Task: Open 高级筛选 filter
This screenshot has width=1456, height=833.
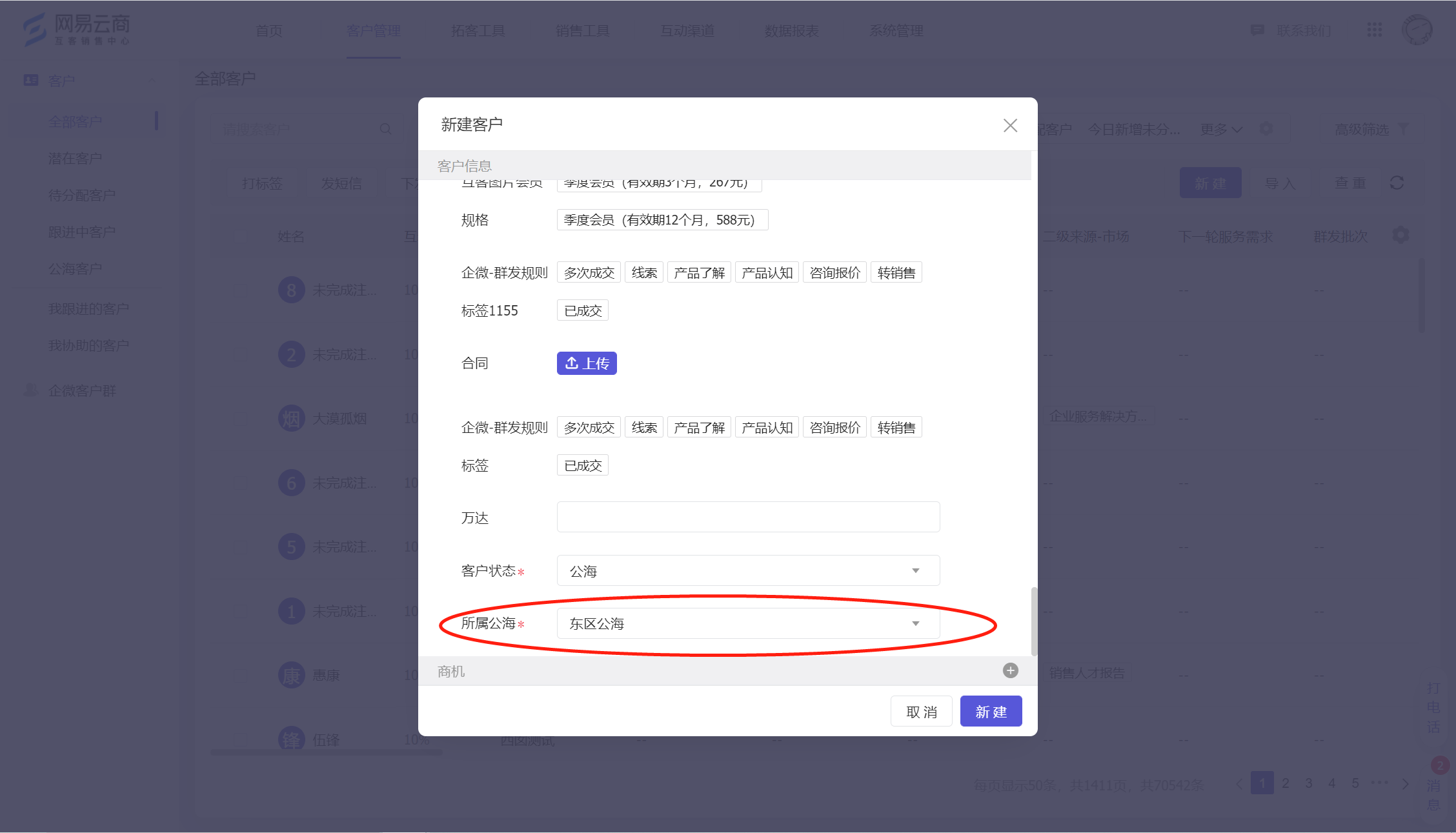Action: [1371, 129]
